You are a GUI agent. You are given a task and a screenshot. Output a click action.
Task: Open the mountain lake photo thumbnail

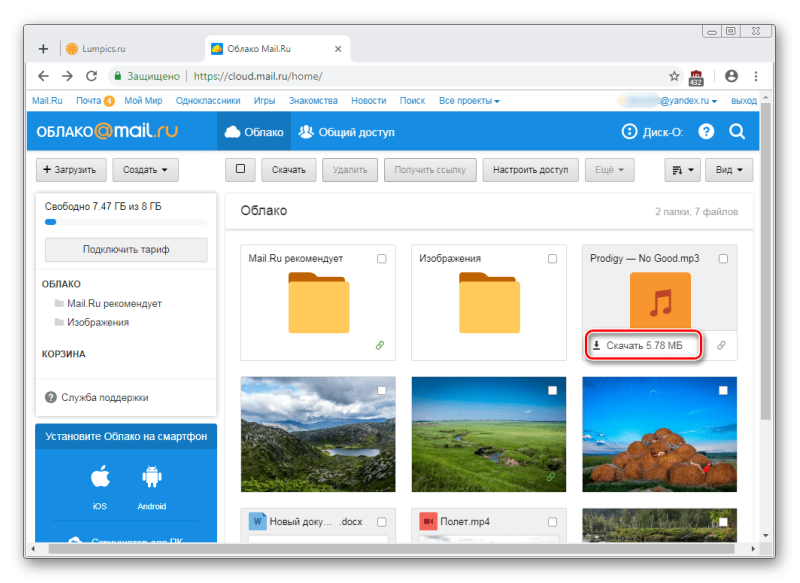pos(318,434)
